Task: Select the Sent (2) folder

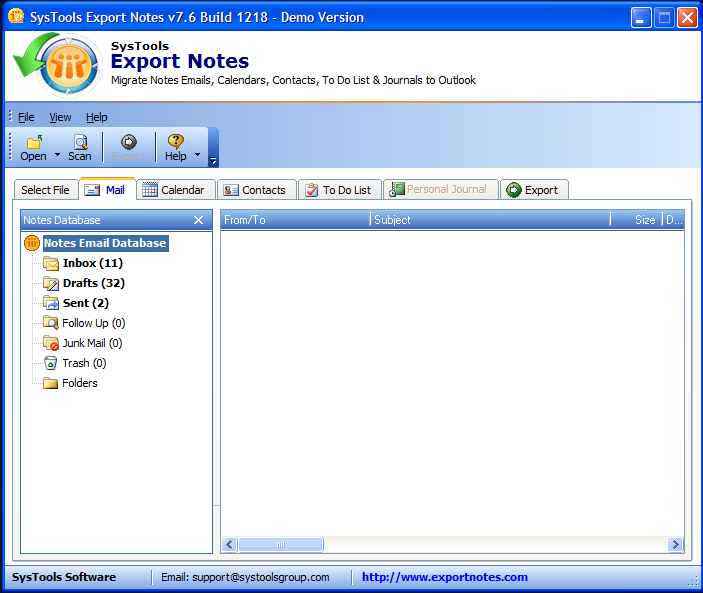Action: click(85, 303)
